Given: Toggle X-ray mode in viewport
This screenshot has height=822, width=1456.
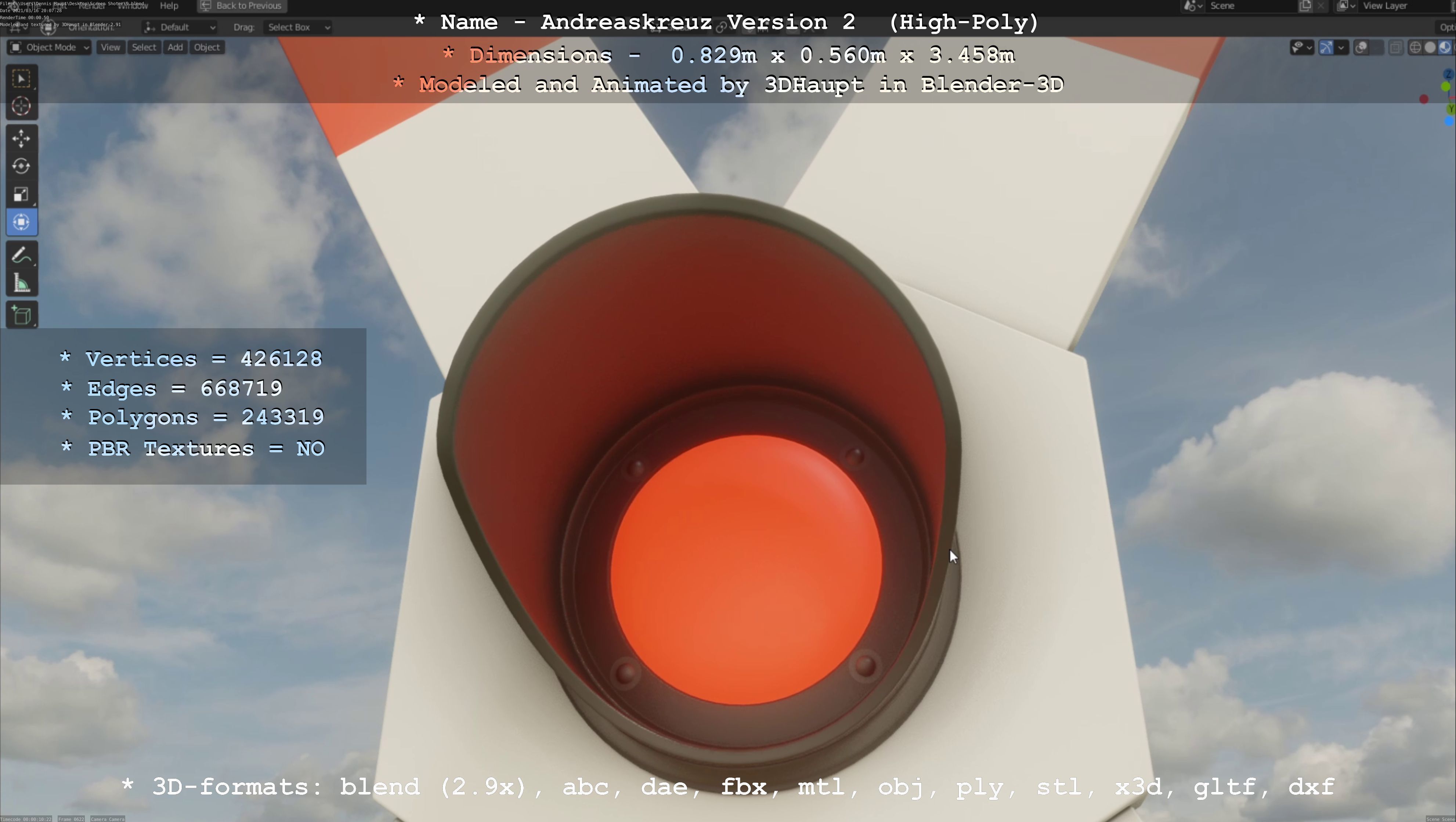Looking at the screenshot, I should tap(1395, 47).
